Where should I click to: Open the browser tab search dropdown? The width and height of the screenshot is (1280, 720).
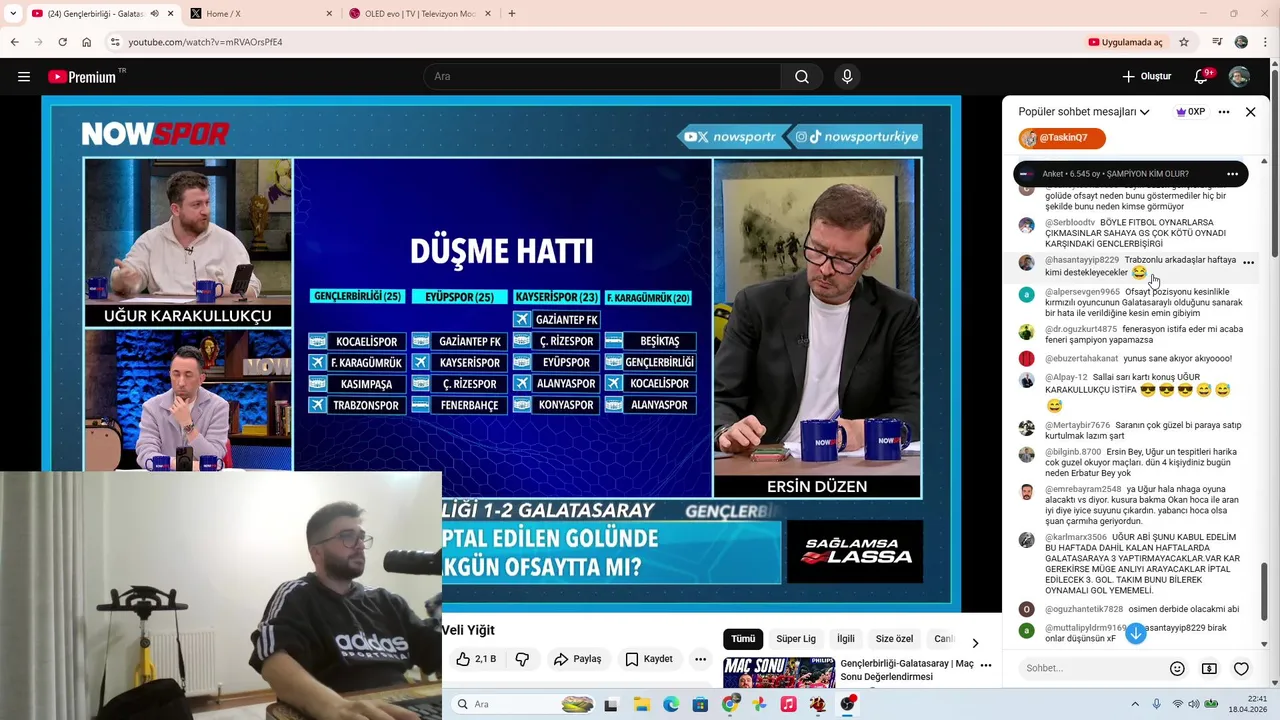[x=12, y=14]
